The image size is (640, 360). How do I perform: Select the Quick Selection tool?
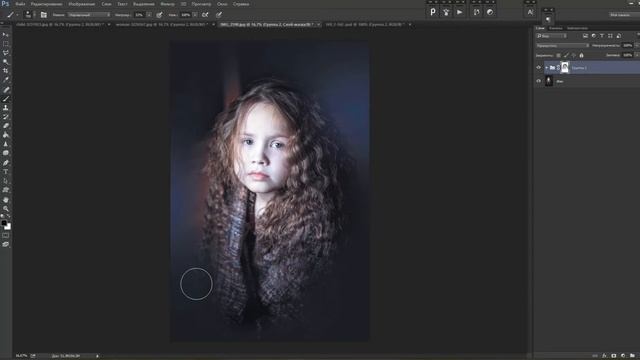[x=6, y=62]
